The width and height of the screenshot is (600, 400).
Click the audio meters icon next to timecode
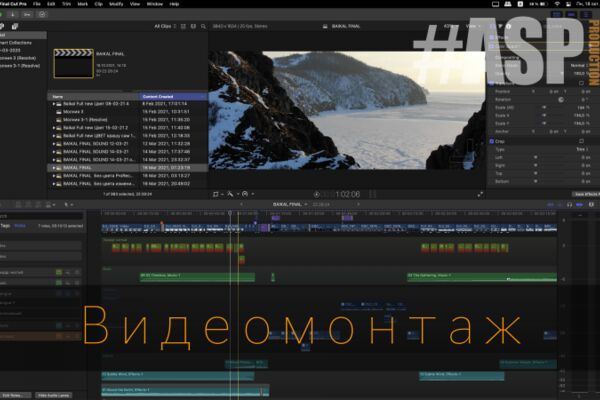click(x=372, y=194)
